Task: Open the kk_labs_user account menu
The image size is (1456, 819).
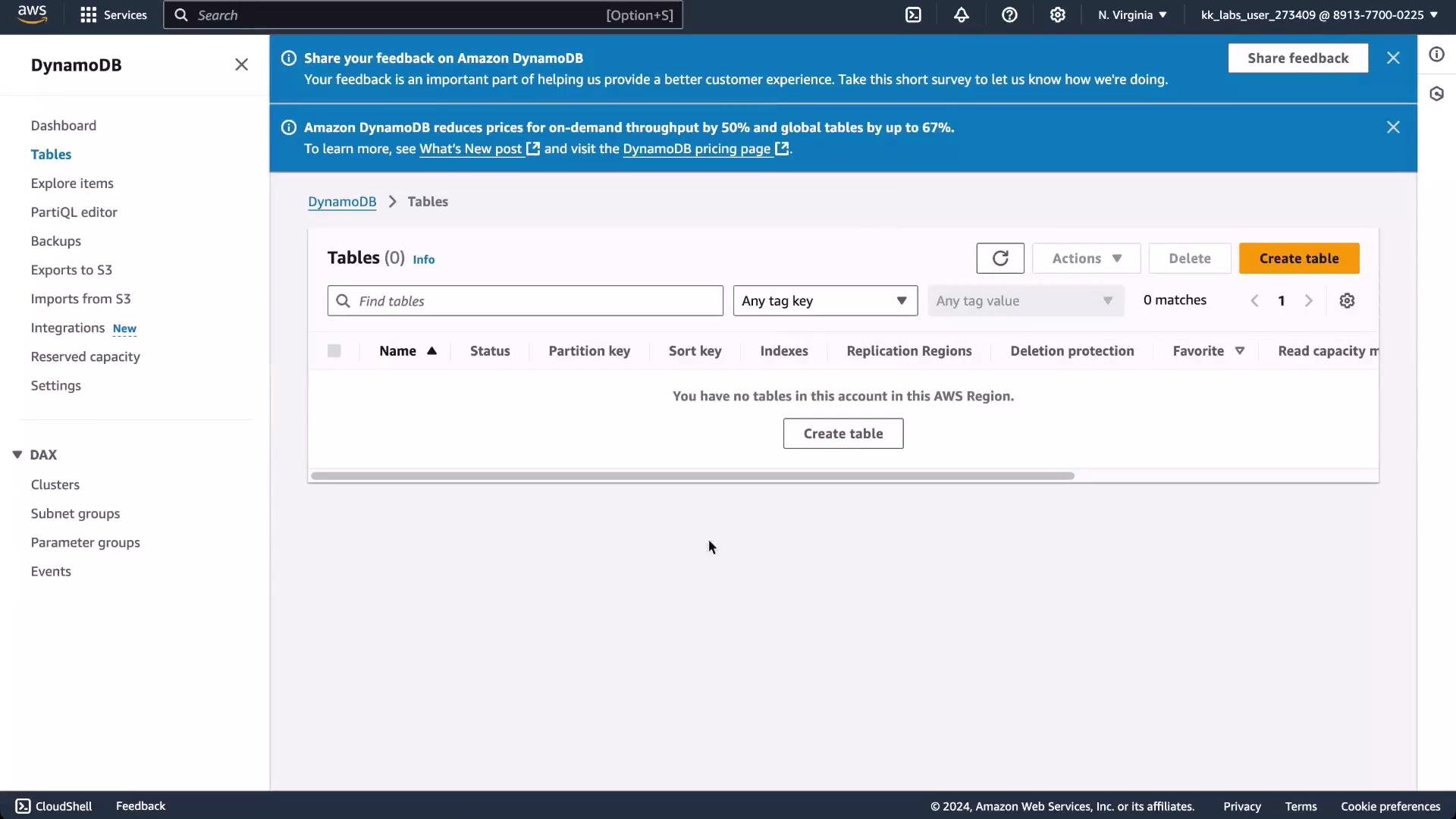Action: 1319,15
